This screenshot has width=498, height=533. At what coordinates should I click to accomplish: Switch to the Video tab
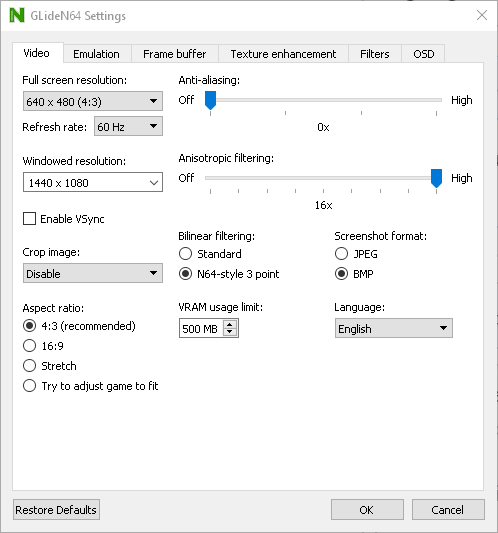(37, 53)
